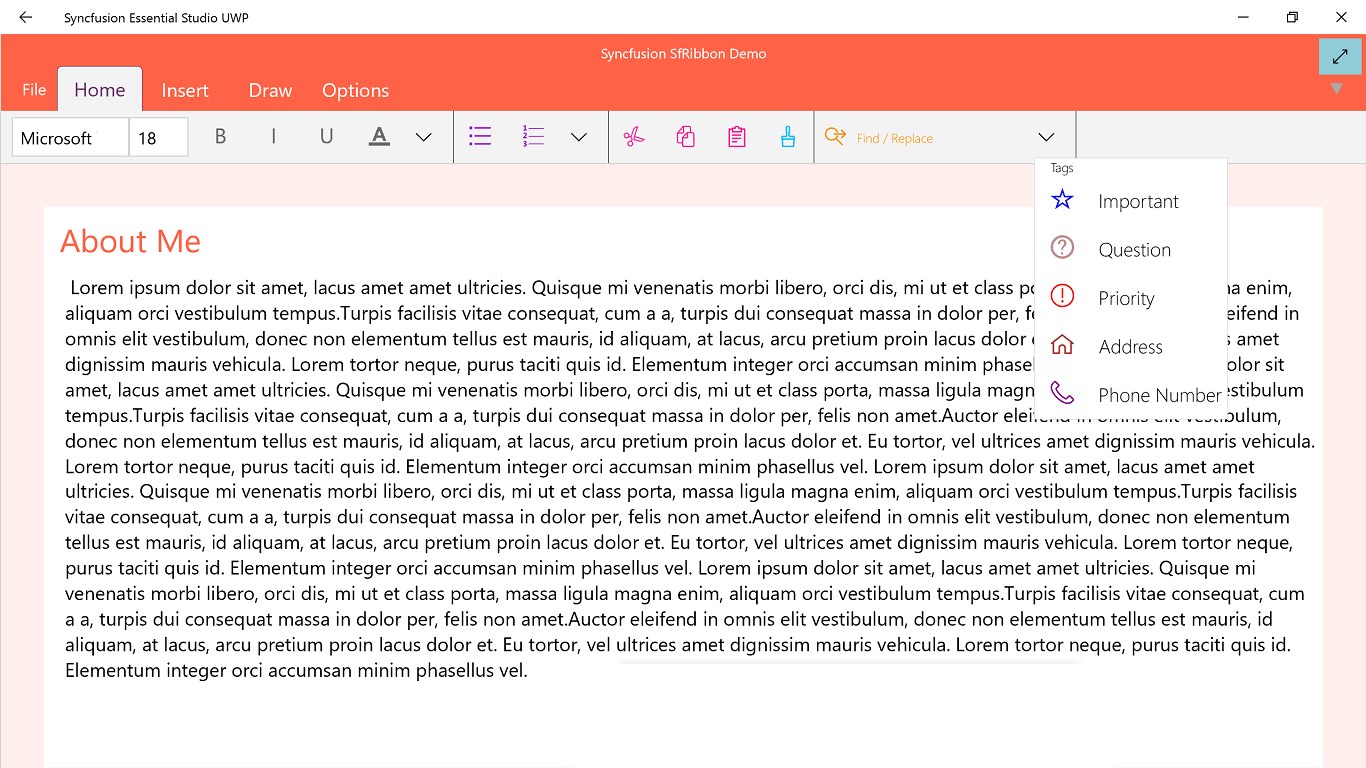Image resolution: width=1366 pixels, height=768 pixels.
Task: Switch to the Home ribbon tab
Action: 100,90
